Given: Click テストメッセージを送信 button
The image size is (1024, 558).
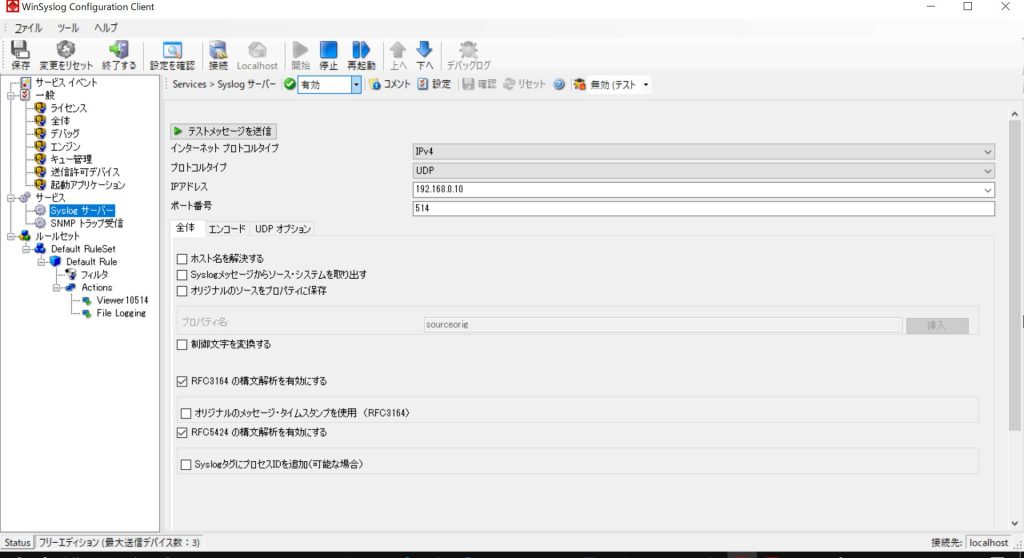Looking at the screenshot, I should (x=223, y=131).
